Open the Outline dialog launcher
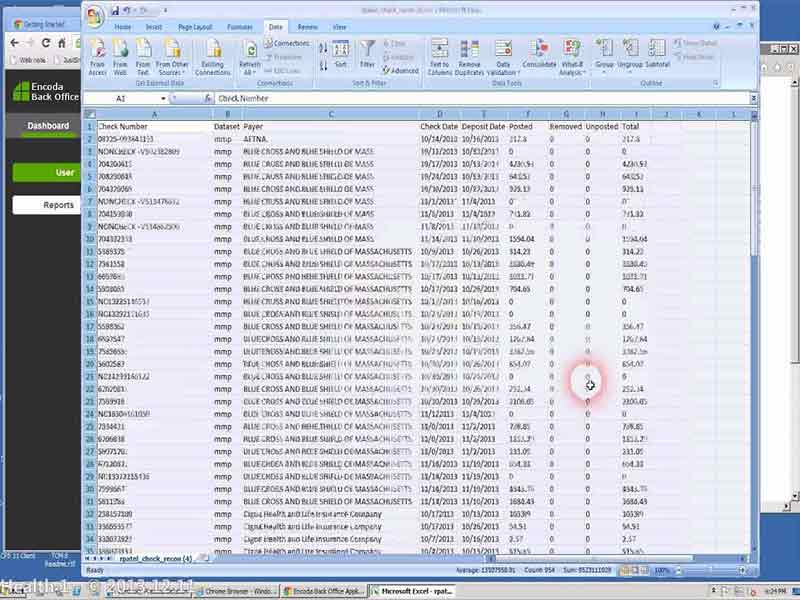The image size is (800, 600). point(716,83)
